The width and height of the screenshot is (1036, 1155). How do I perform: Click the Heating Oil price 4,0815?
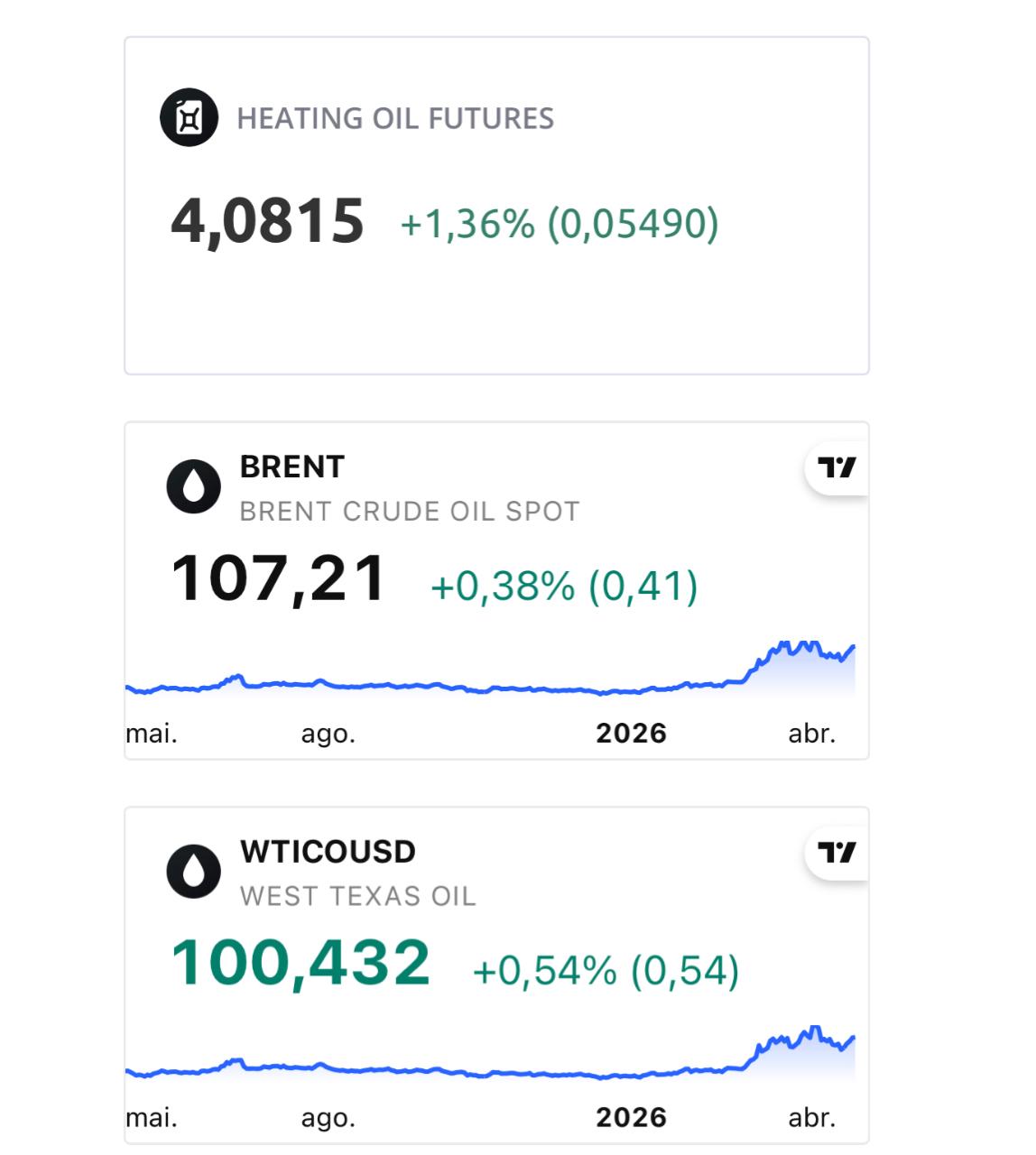pos(267,221)
